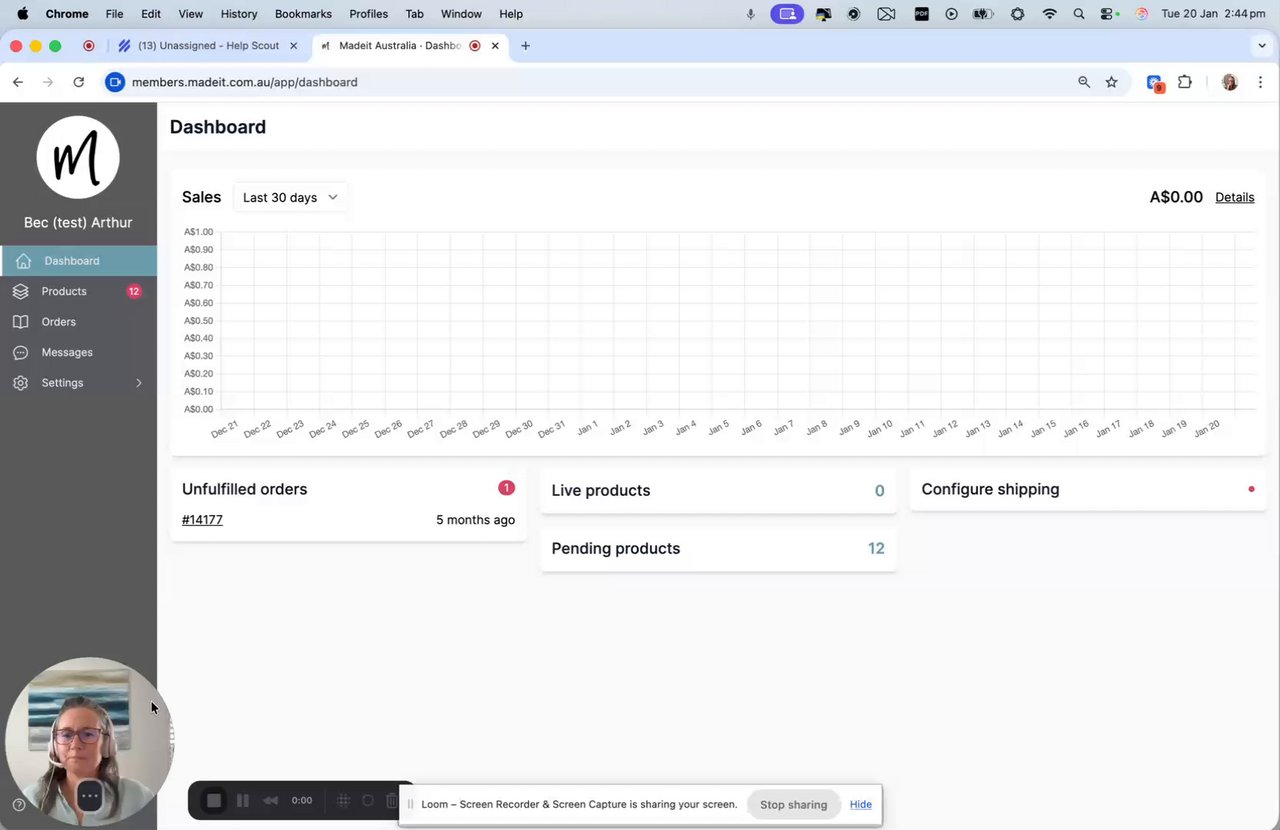Click the Dashboard house icon
Image resolution: width=1280 pixels, height=830 pixels.
click(23, 261)
